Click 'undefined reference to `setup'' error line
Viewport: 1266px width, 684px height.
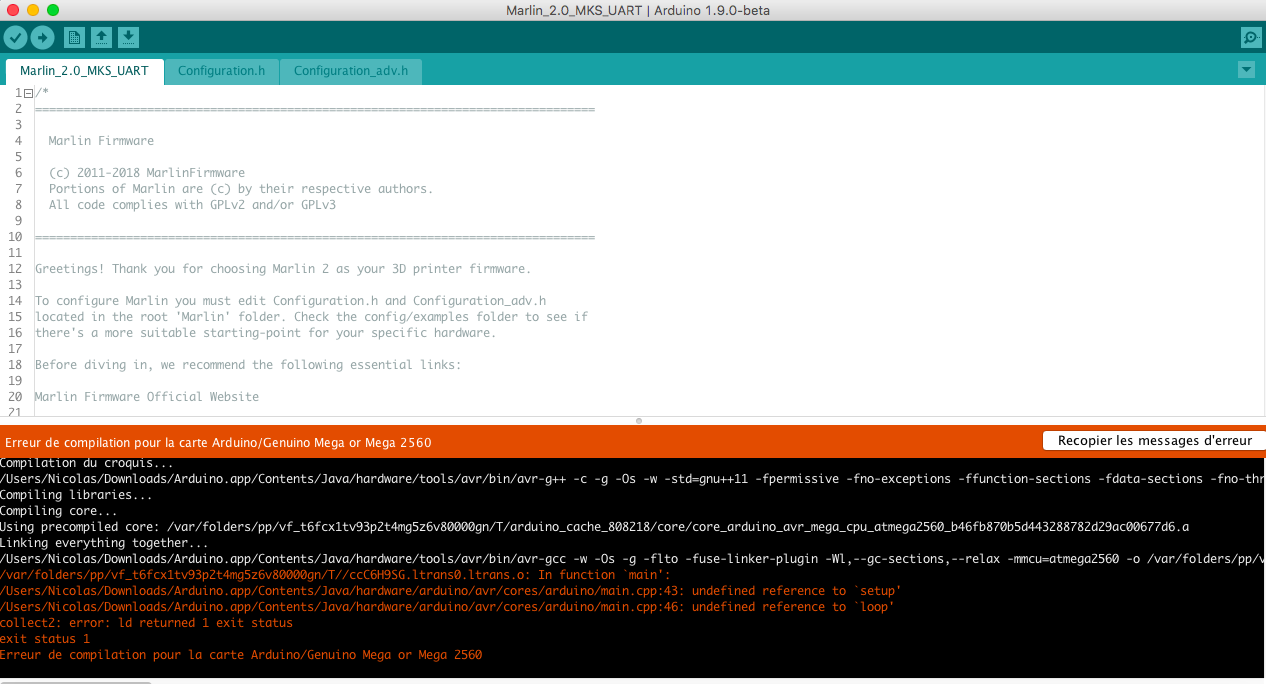point(451,591)
